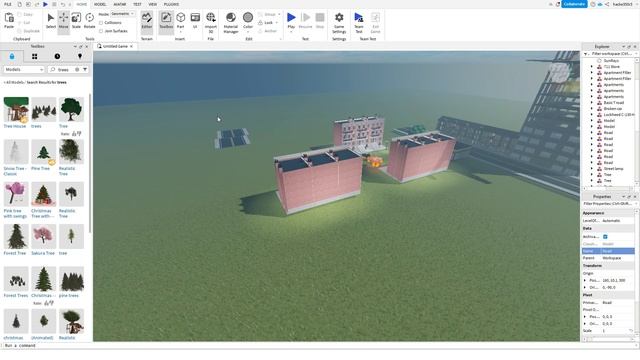Insert a new Part
The height and width of the screenshot is (360, 640).
point(180,21)
